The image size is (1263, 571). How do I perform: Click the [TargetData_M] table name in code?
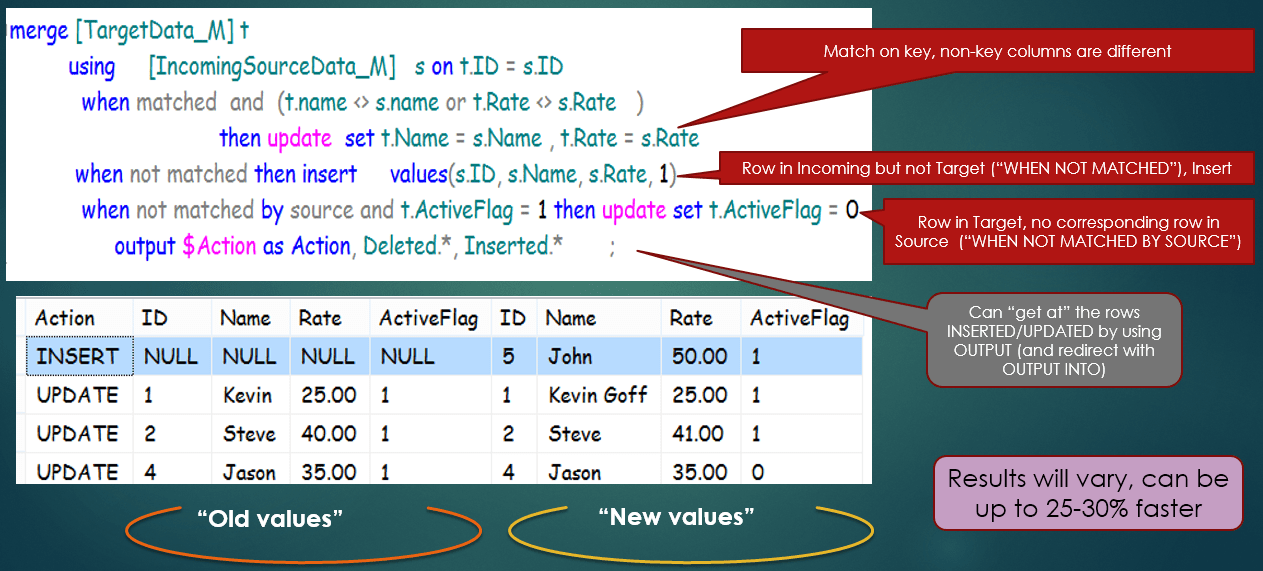(x=153, y=31)
